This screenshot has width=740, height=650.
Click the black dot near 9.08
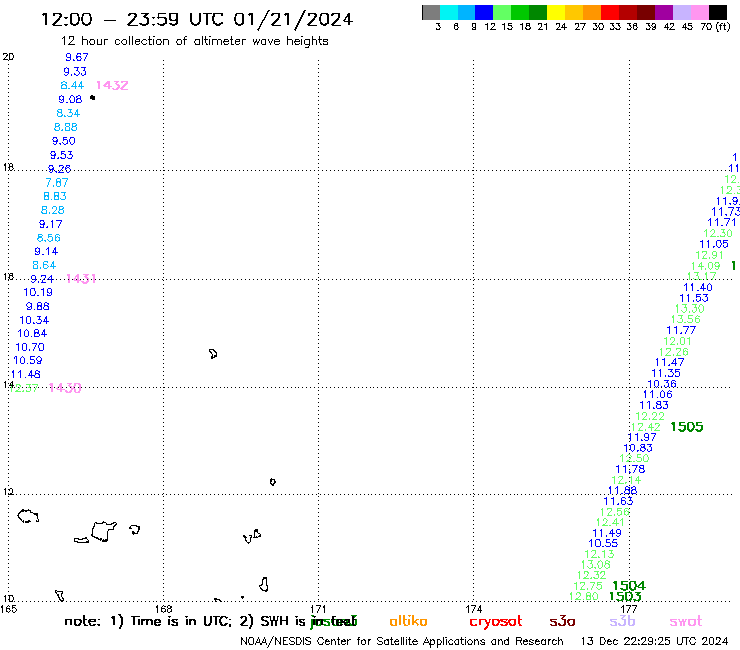pyautogui.click(x=92, y=98)
